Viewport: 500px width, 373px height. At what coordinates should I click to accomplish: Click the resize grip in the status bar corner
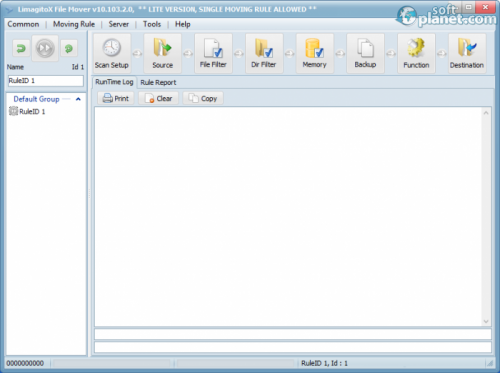point(490,363)
